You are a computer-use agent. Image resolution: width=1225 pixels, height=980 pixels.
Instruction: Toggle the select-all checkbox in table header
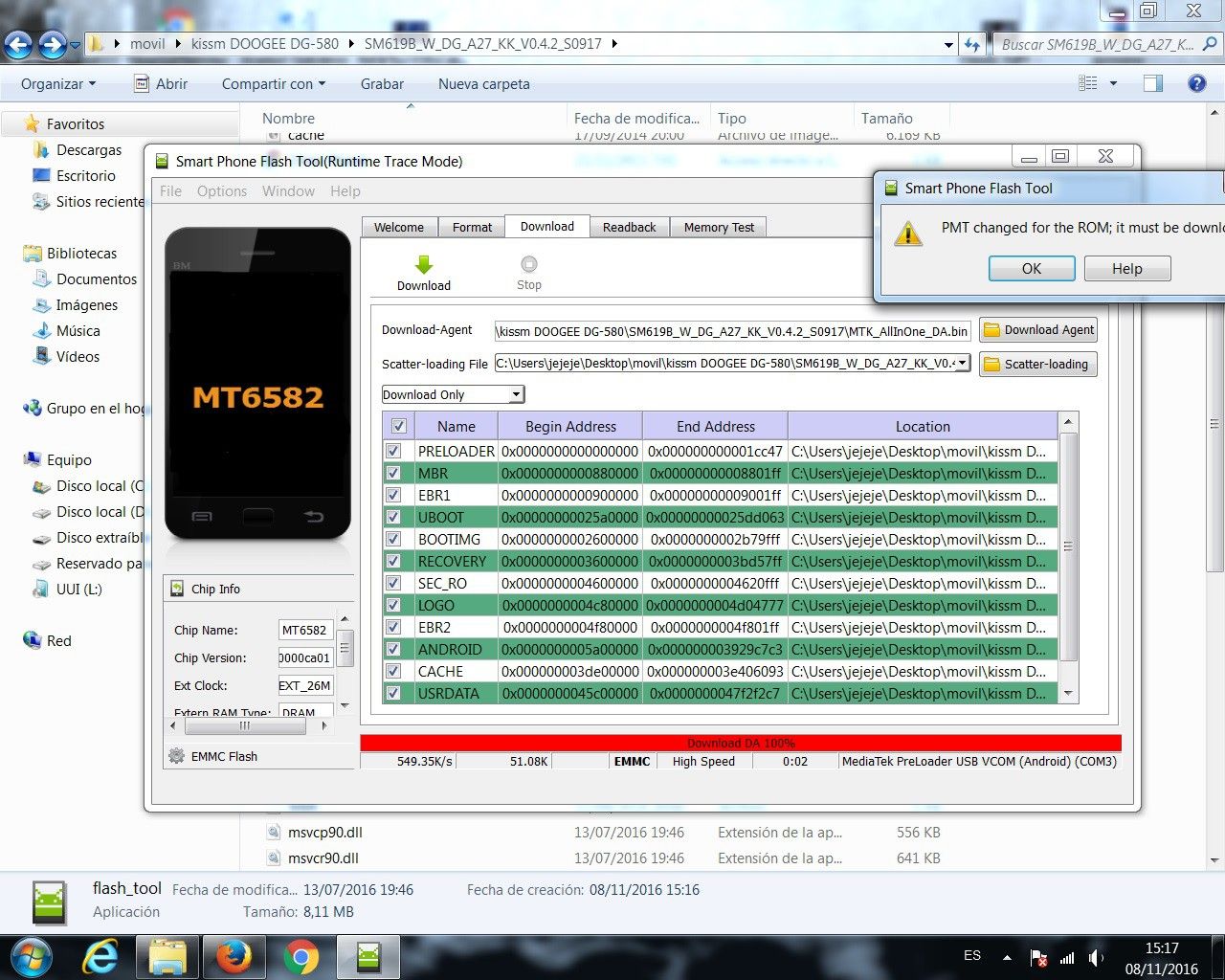coord(399,426)
